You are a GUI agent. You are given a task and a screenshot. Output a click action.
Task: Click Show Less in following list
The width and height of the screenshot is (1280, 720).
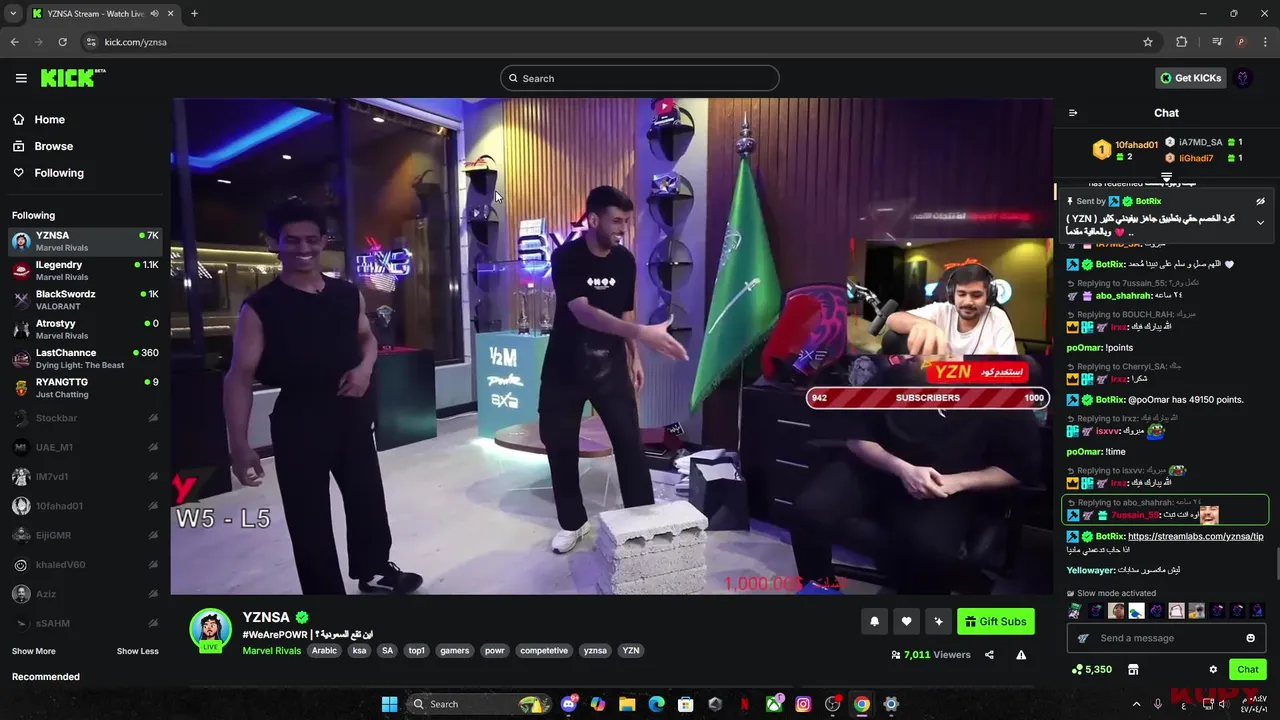click(137, 651)
